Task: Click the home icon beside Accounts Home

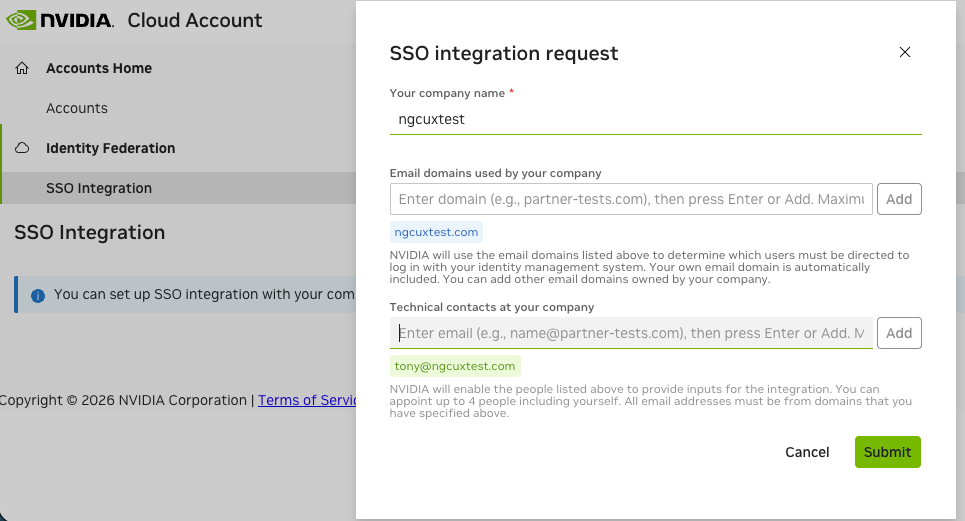Action: (22, 68)
